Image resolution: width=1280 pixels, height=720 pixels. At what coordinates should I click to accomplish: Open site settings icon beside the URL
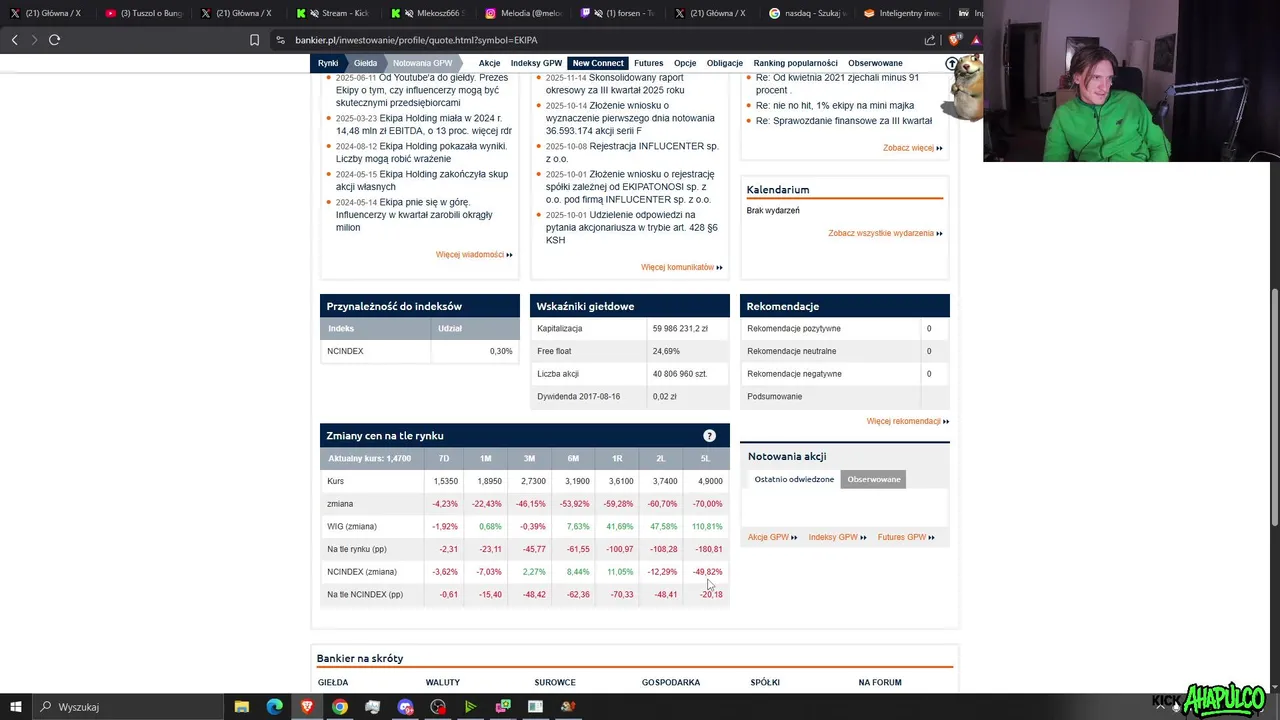click(281, 40)
